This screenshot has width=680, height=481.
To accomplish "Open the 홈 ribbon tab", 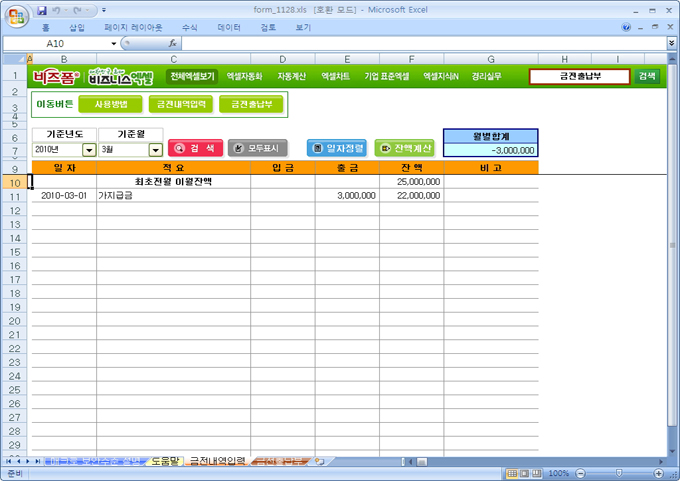I will point(46,28).
